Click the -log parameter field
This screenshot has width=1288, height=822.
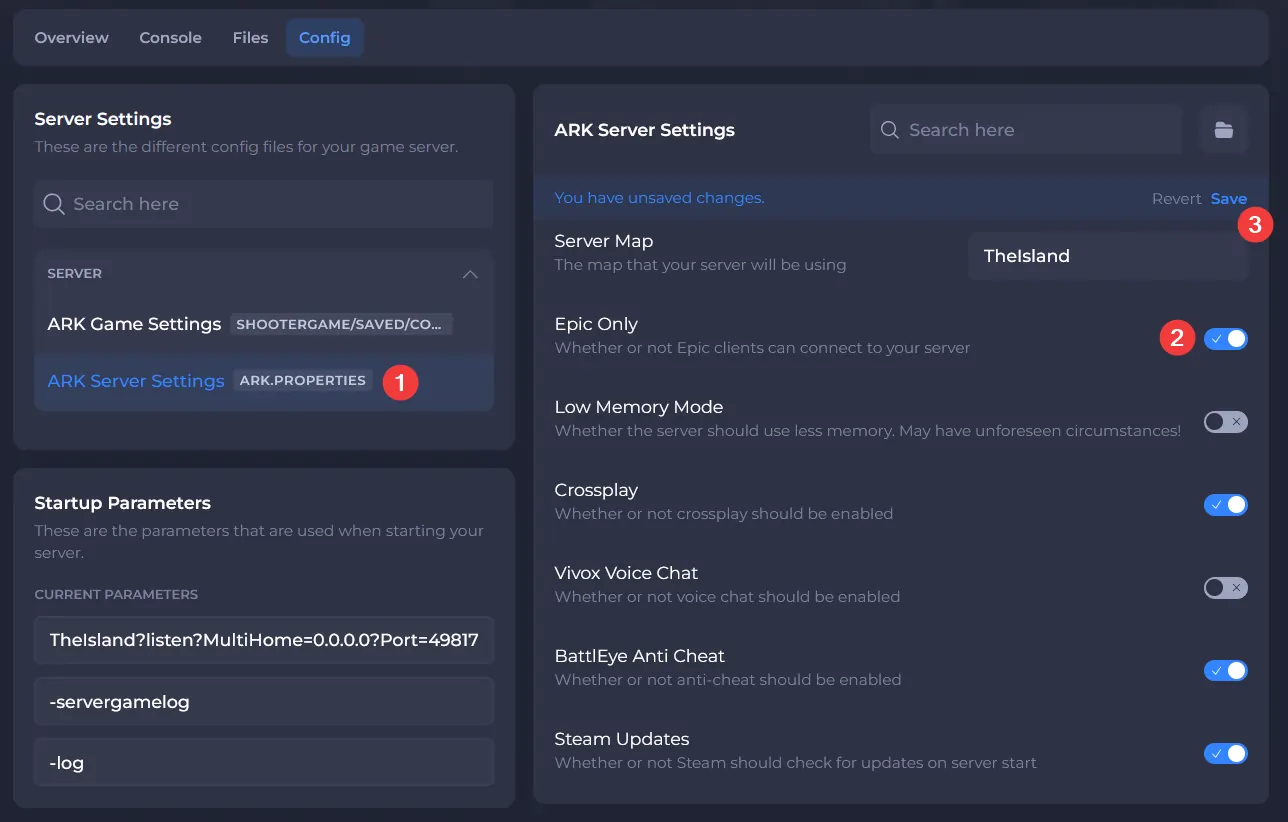[264, 762]
